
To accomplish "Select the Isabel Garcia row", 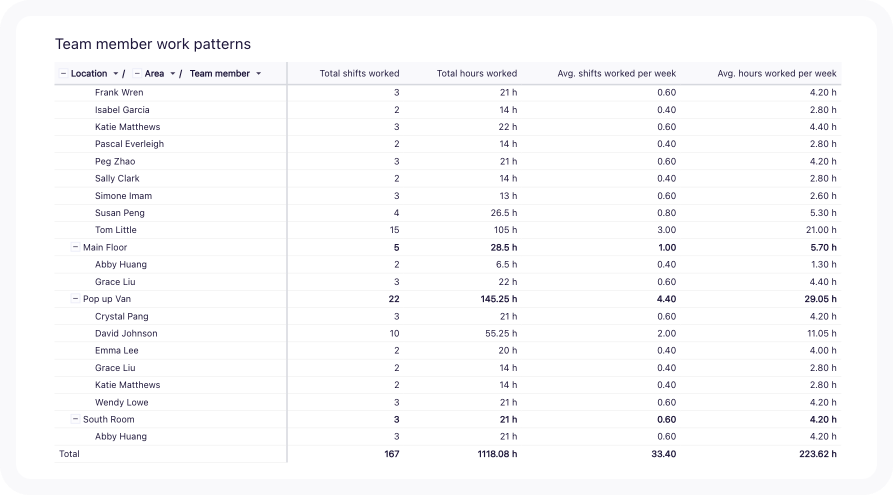I will (x=448, y=109).
